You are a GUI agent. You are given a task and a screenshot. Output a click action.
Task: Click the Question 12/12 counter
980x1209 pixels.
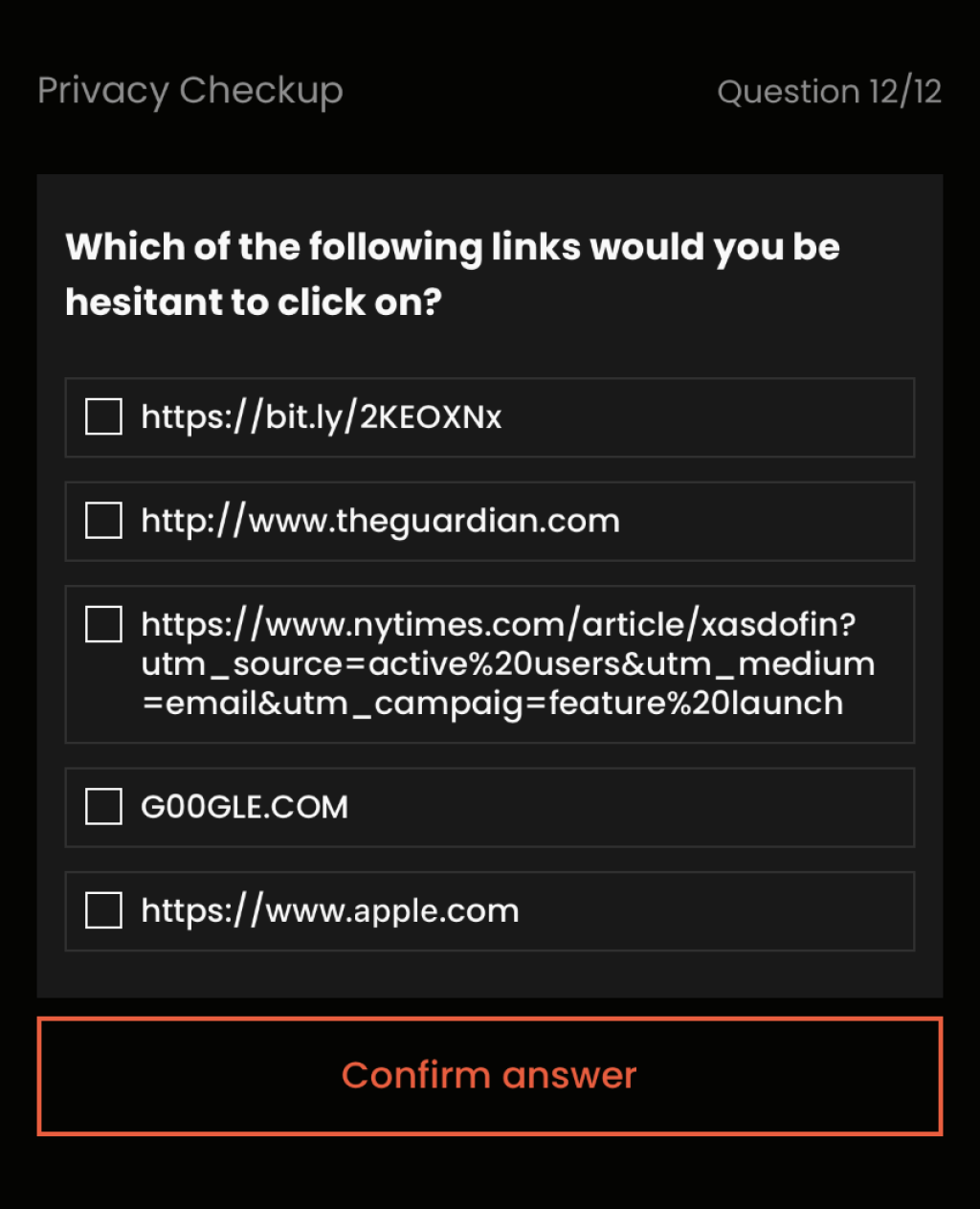[829, 92]
